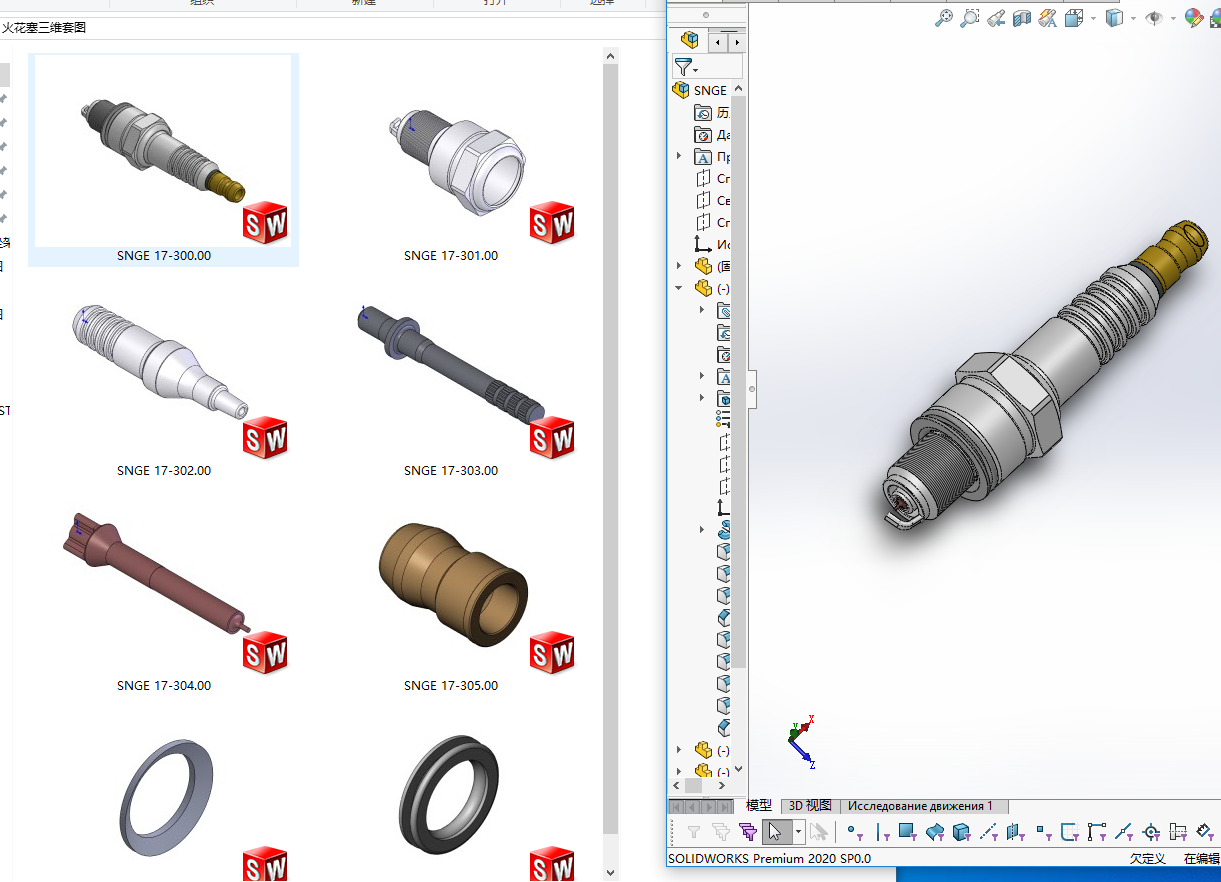Viewport: 1221px width, 882px height.
Task: Activate the Section View tool
Action: (1022, 18)
